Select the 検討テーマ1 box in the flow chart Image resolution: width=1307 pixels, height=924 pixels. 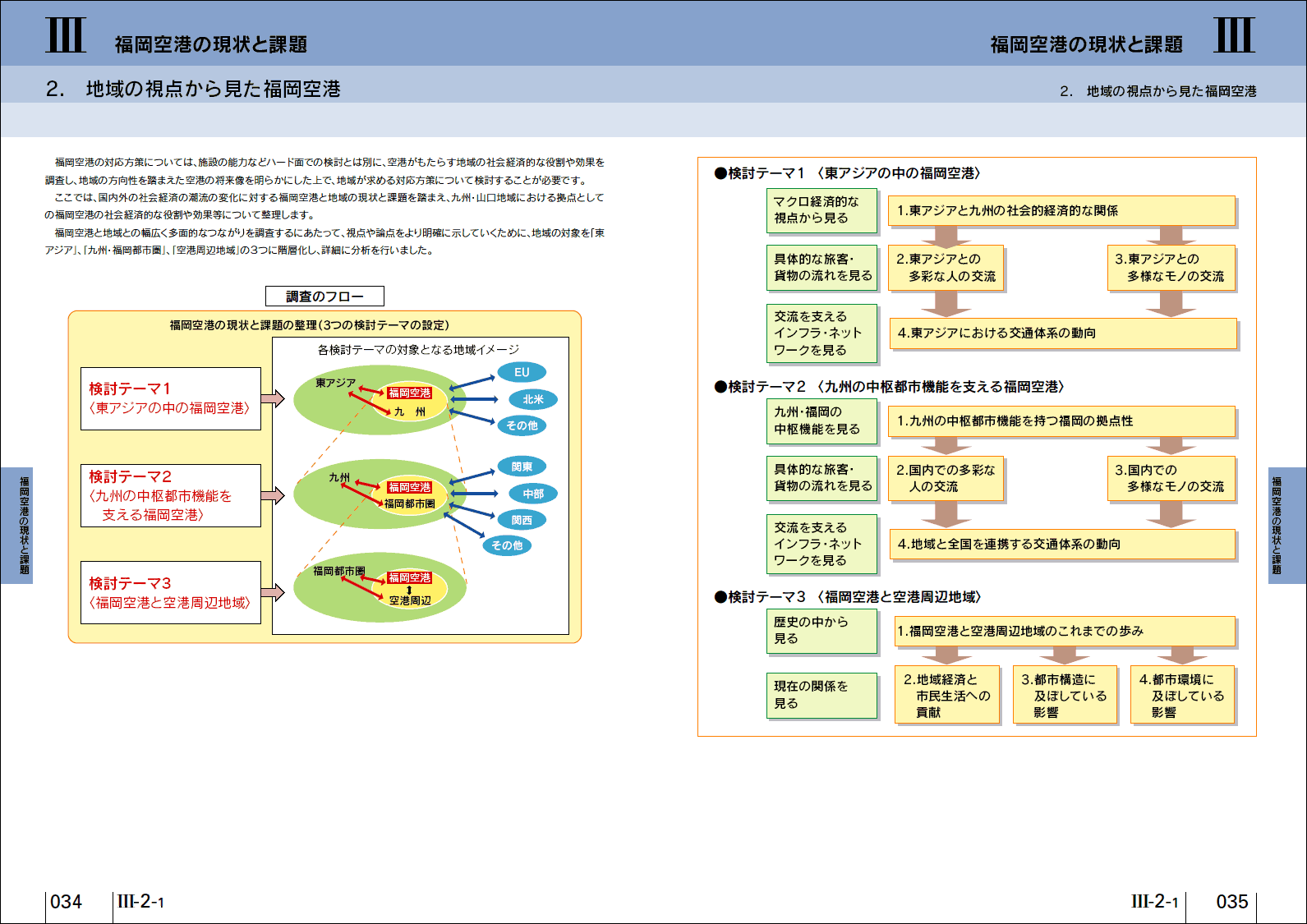pyautogui.click(x=171, y=398)
